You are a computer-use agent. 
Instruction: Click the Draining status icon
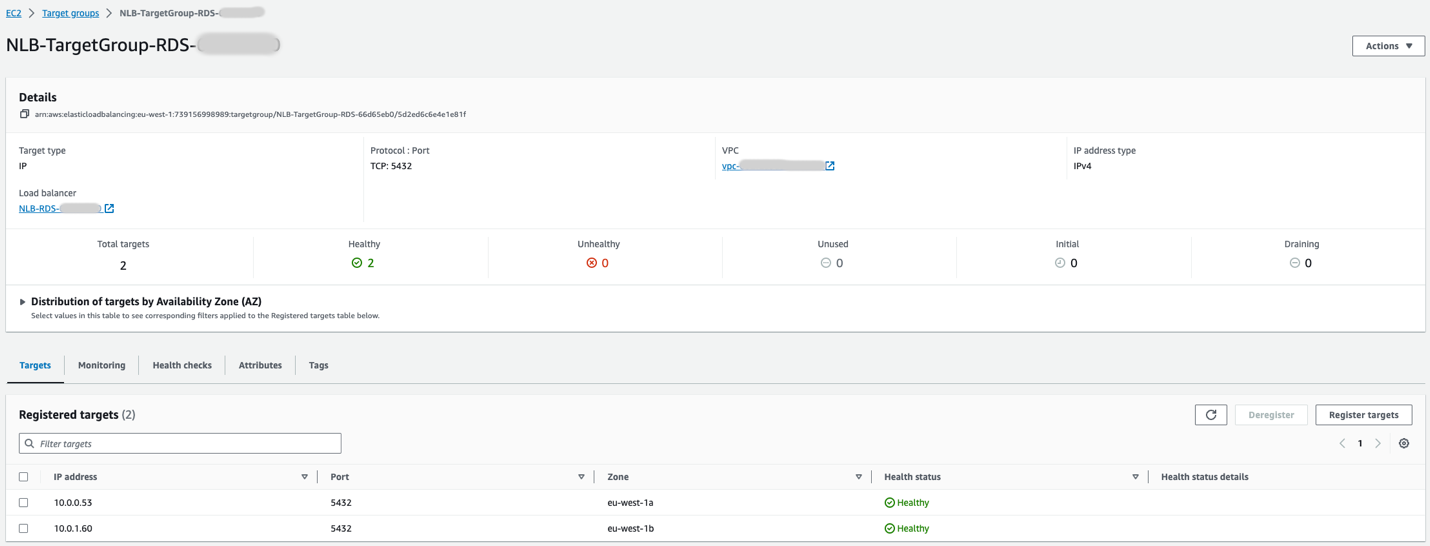tap(1295, 263)
